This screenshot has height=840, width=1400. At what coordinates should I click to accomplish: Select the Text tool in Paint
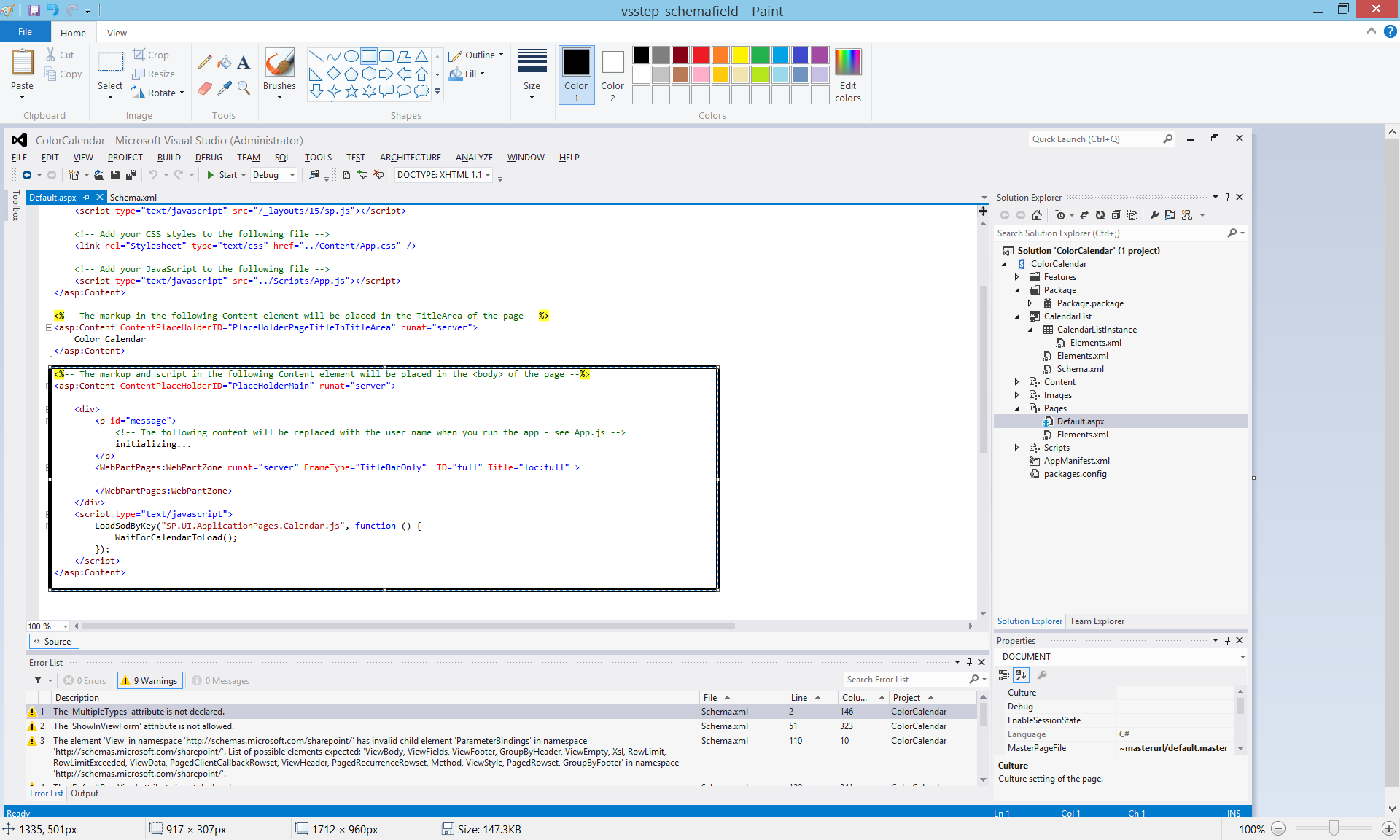coord(244,63)
